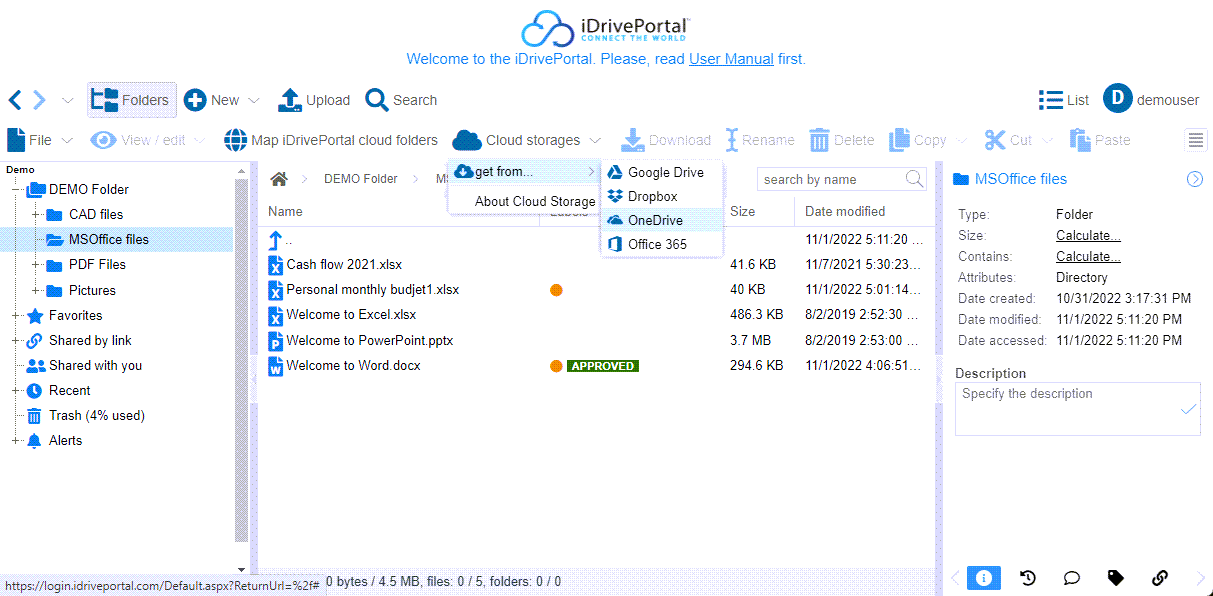Toggle the Folders tree panel

click(131, 100)
